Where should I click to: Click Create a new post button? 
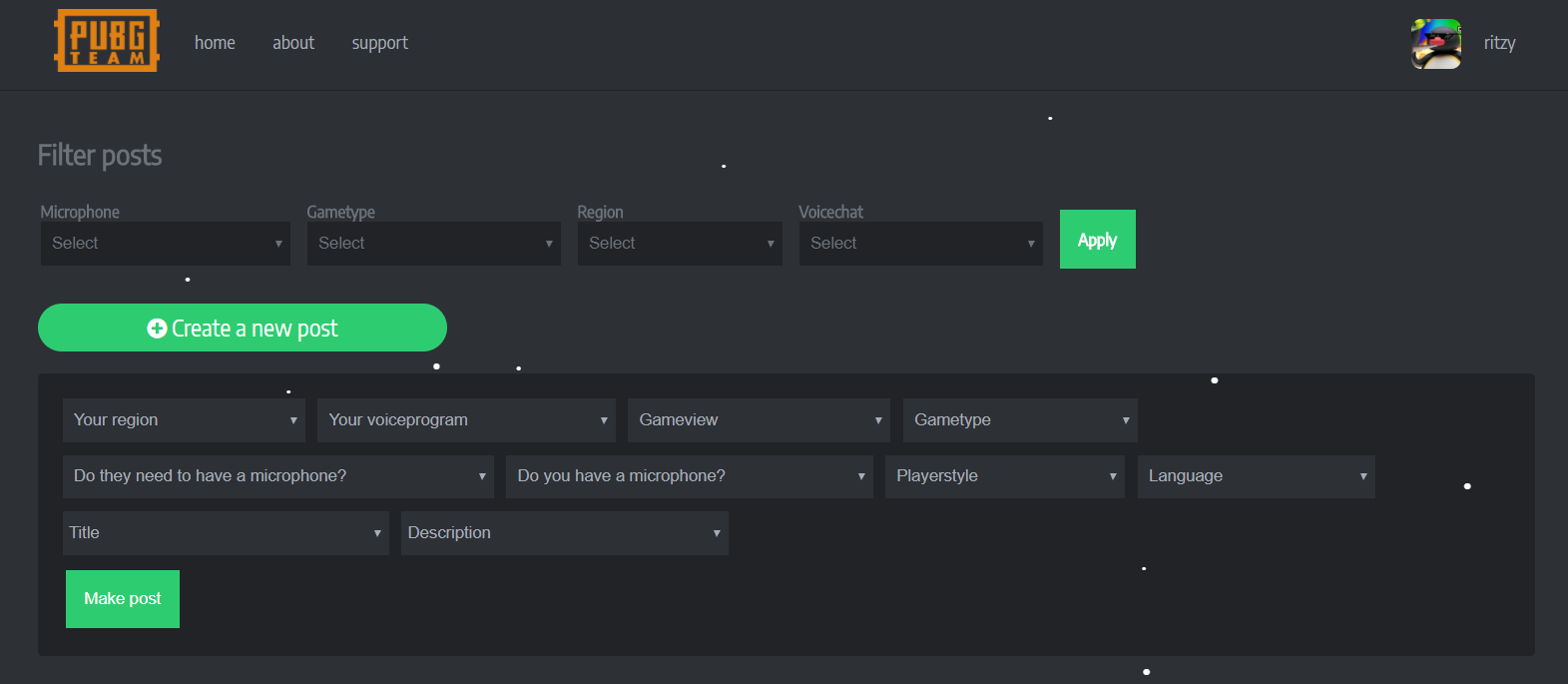coord(243,328)
